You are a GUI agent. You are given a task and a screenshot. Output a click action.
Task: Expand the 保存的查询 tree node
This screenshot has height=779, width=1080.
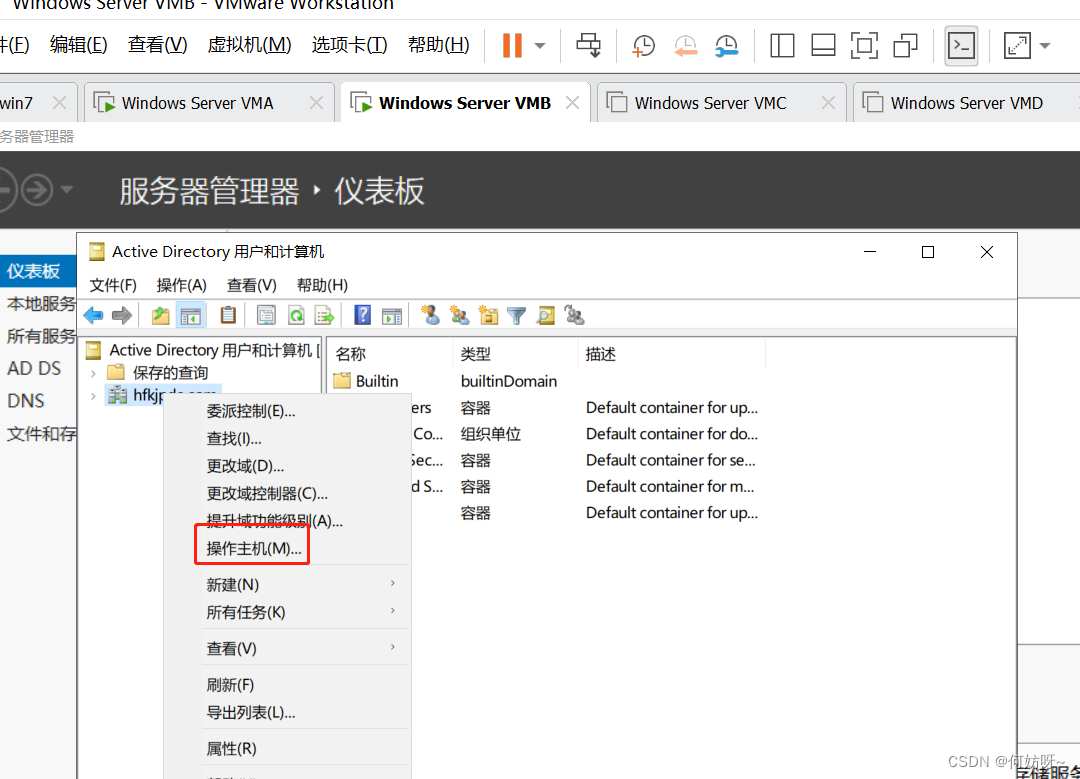pos(94,373)
